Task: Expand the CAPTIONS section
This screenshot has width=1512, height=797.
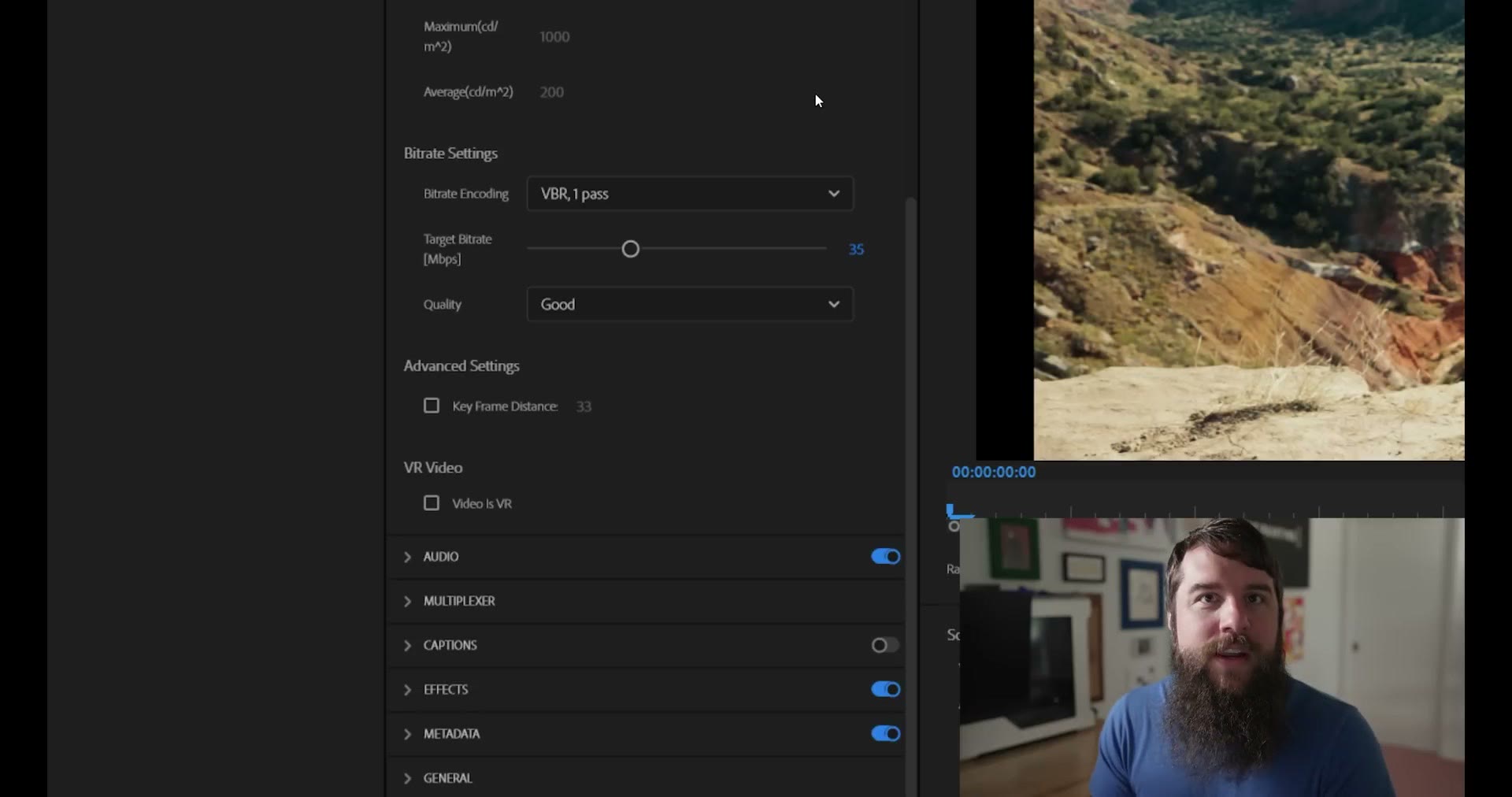Action: (407, 645)
